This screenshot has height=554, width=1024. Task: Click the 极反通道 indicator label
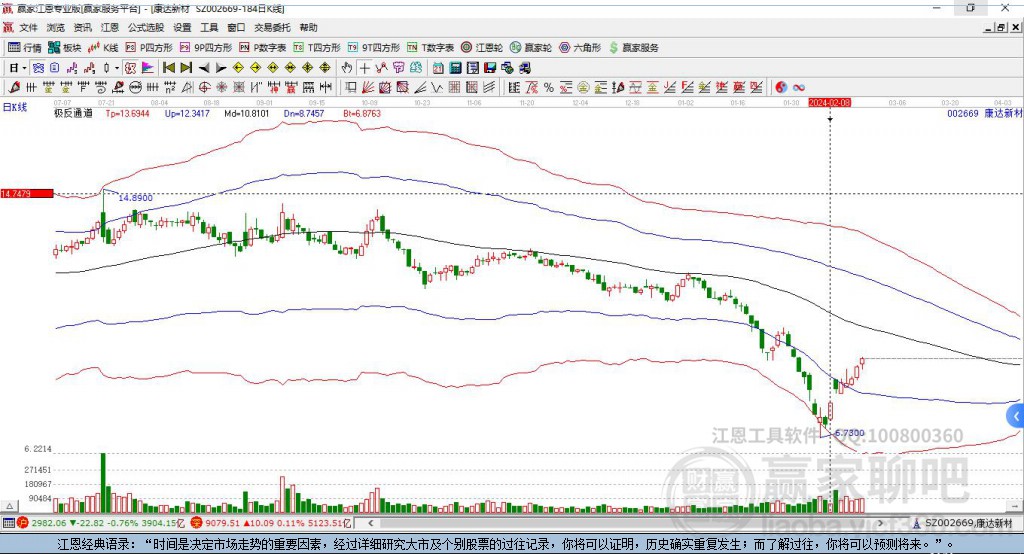(x=73, y=114)
